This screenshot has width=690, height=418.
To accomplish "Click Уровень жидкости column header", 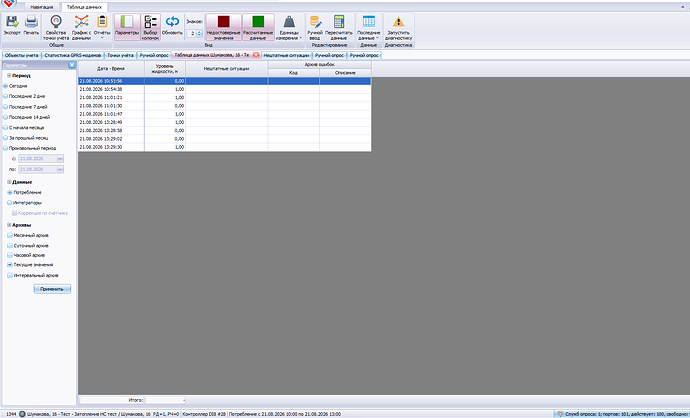I will point(165,69).
